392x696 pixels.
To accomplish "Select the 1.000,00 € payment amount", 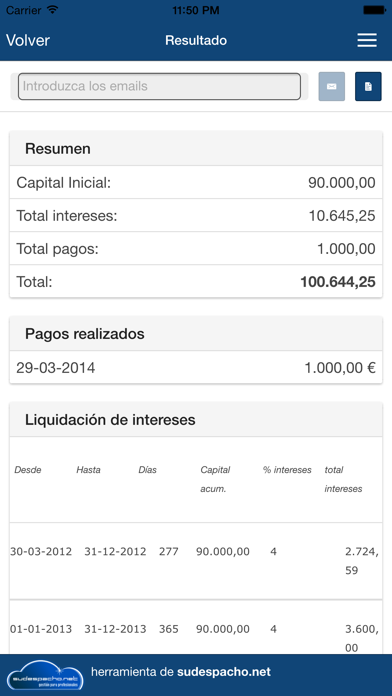I will coord(340,368).
